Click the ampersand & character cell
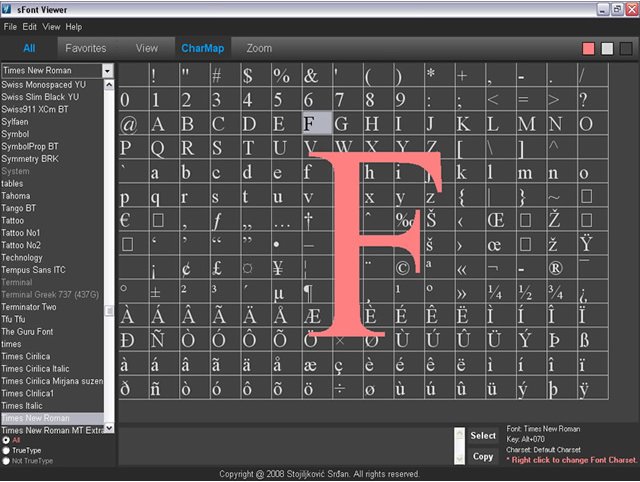The image size is (640, 482). (x=317, y=75)
